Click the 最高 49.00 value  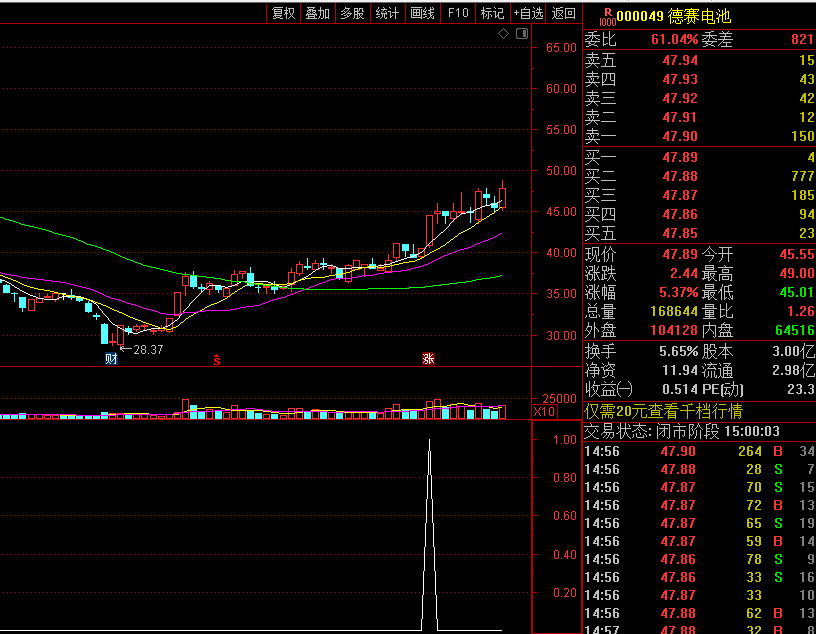(x=797, y=273)
